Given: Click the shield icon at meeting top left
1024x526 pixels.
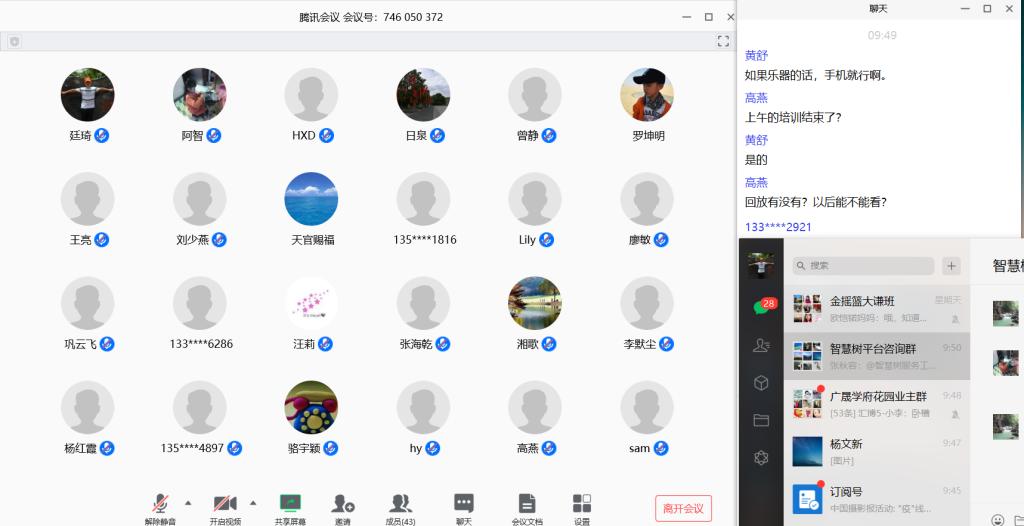Looking at the screenshot, I should 14,42.
